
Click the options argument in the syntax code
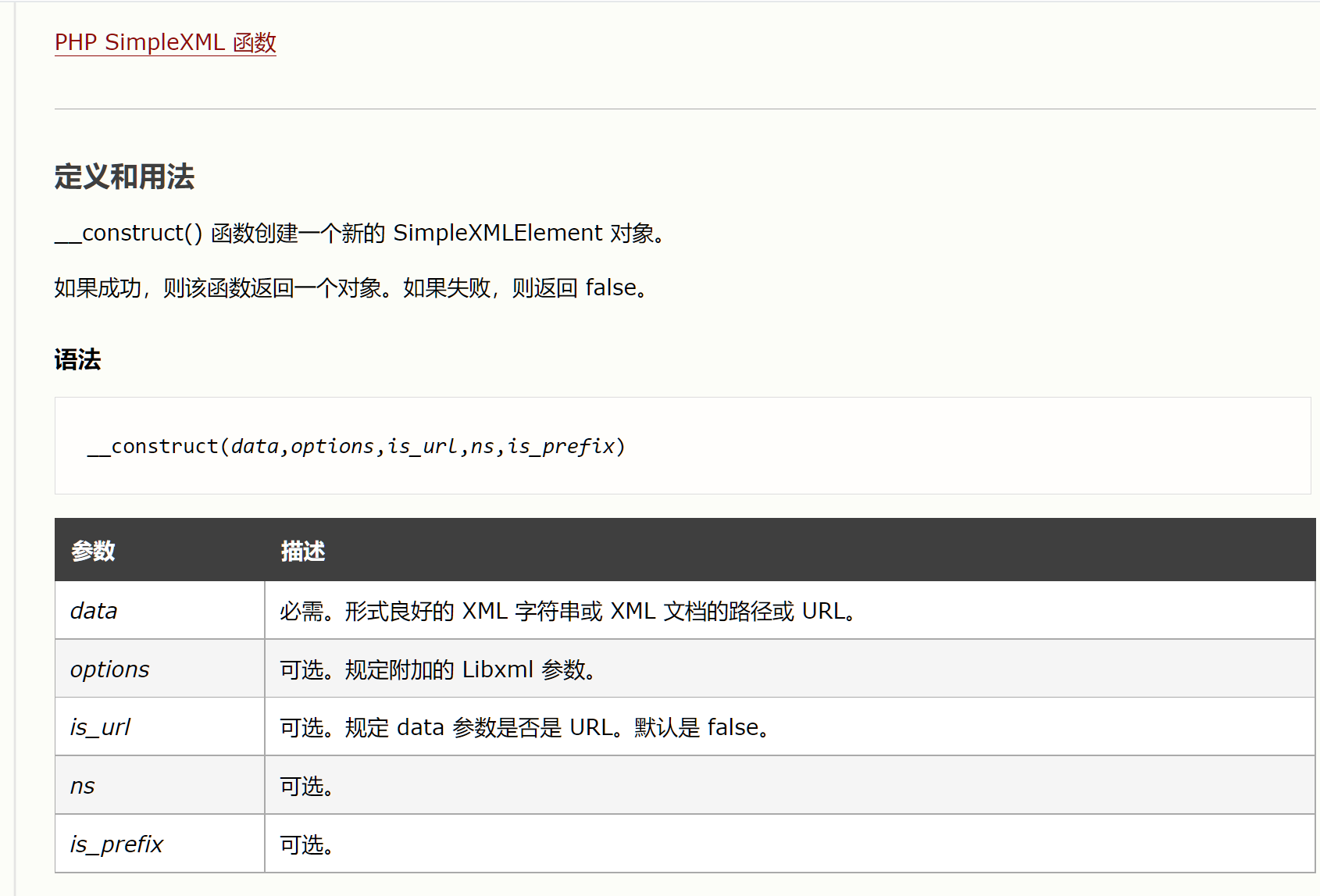332,446
